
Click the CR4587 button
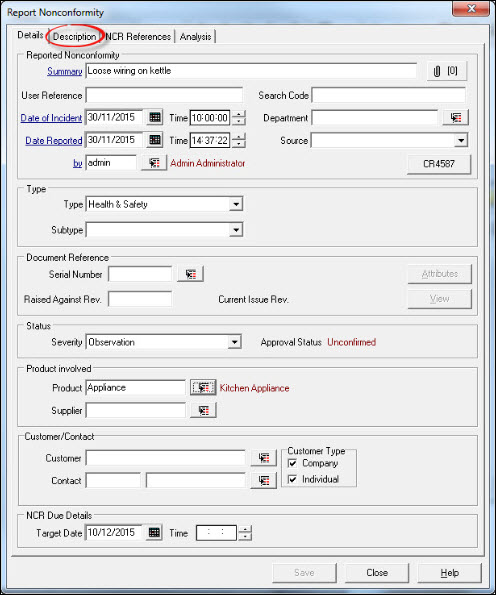[439, 164]
